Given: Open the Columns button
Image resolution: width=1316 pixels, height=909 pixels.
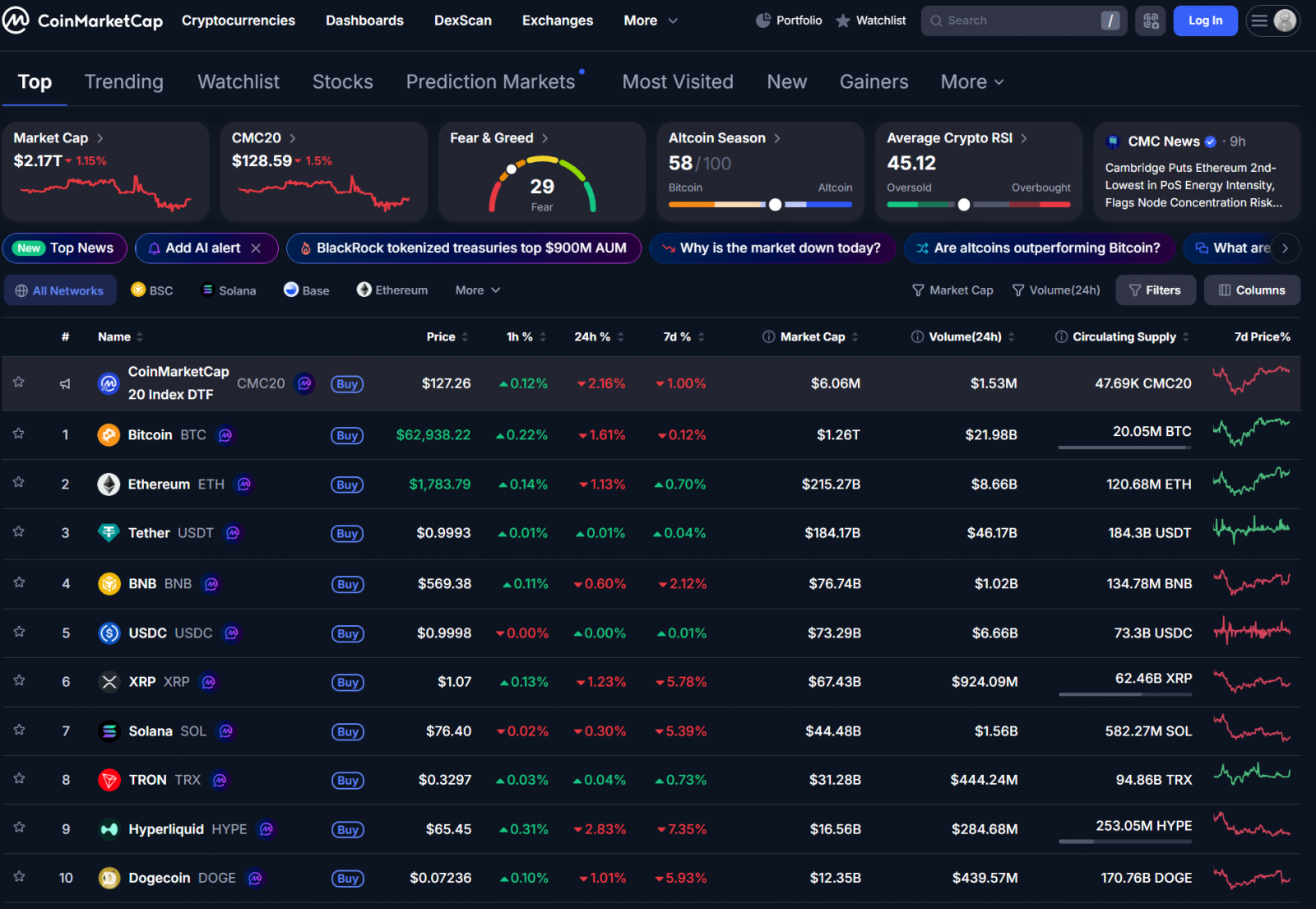Looking at the screenshot, I should coord(1252,290).
